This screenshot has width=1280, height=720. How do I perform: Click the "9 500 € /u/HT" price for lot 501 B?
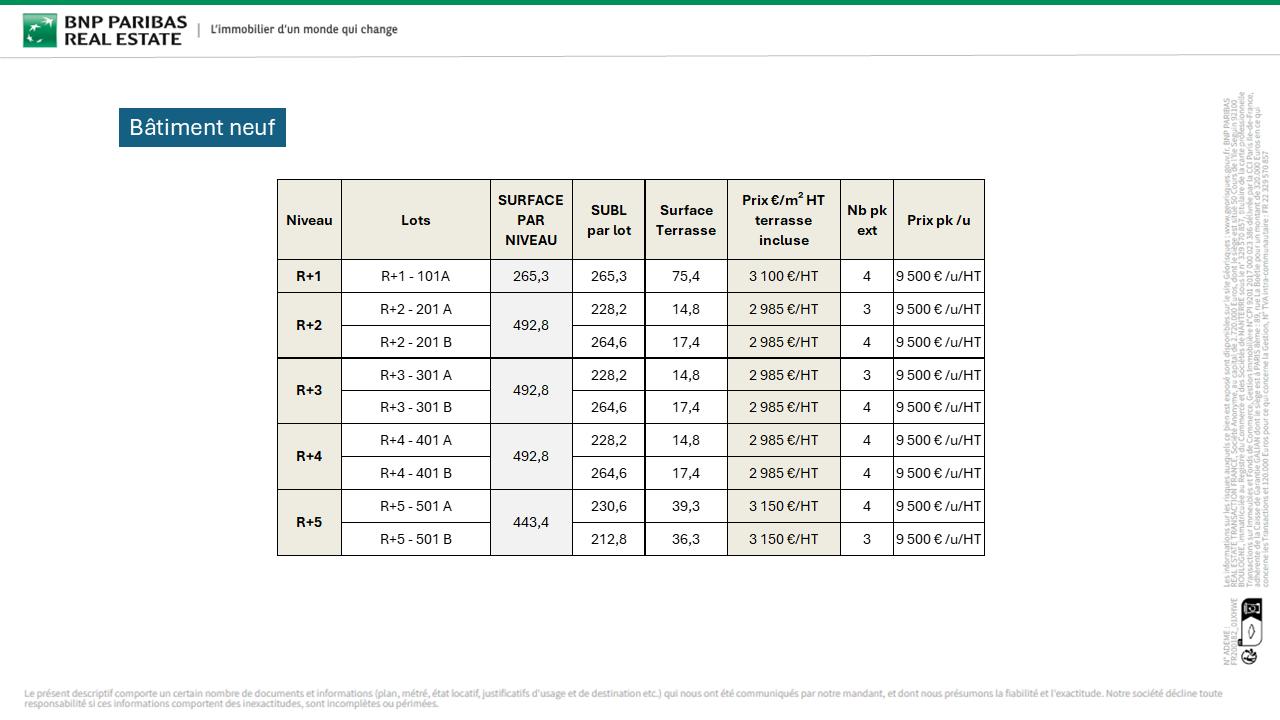point(939,539)
